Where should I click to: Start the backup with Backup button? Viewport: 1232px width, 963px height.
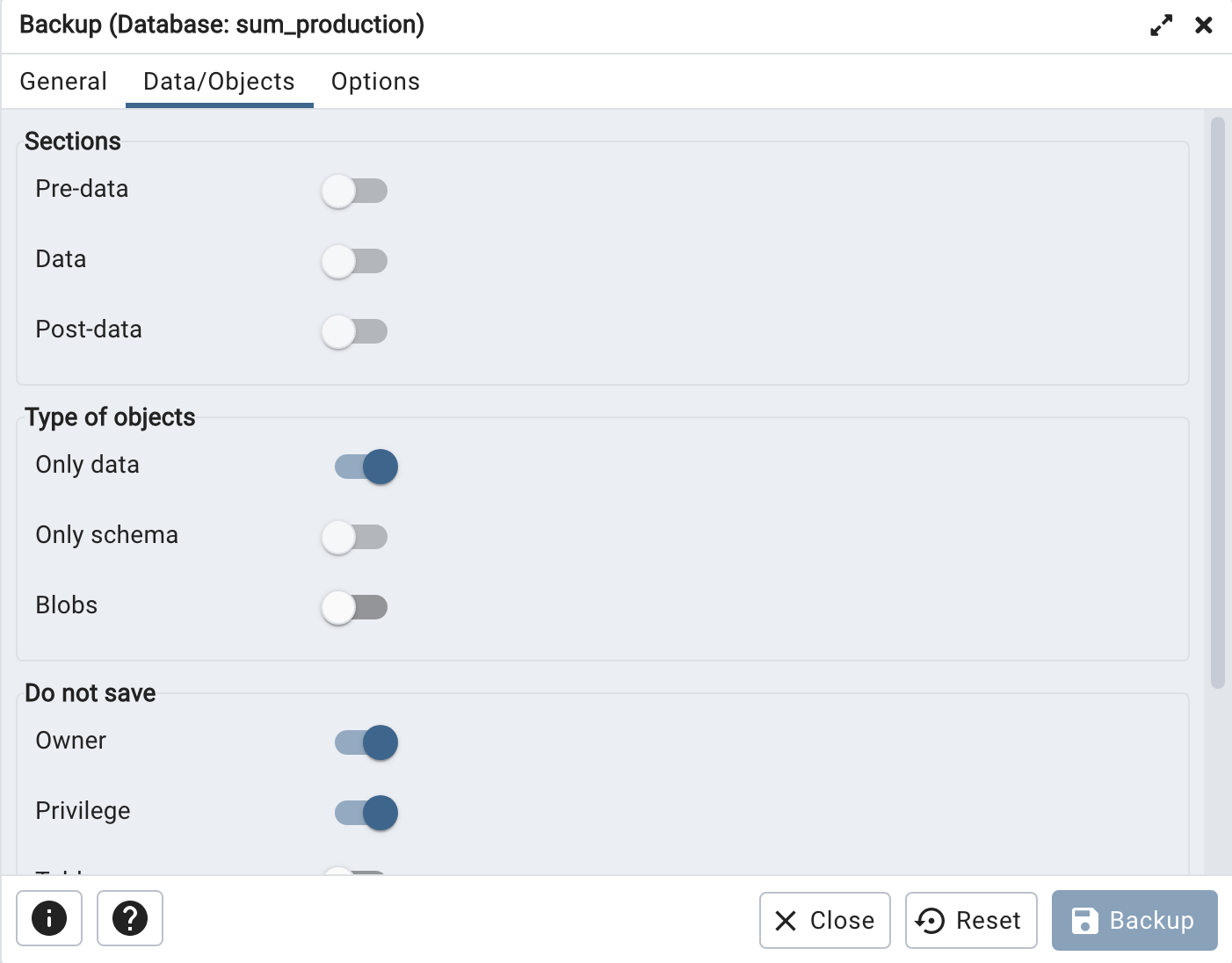[1134, 920]
